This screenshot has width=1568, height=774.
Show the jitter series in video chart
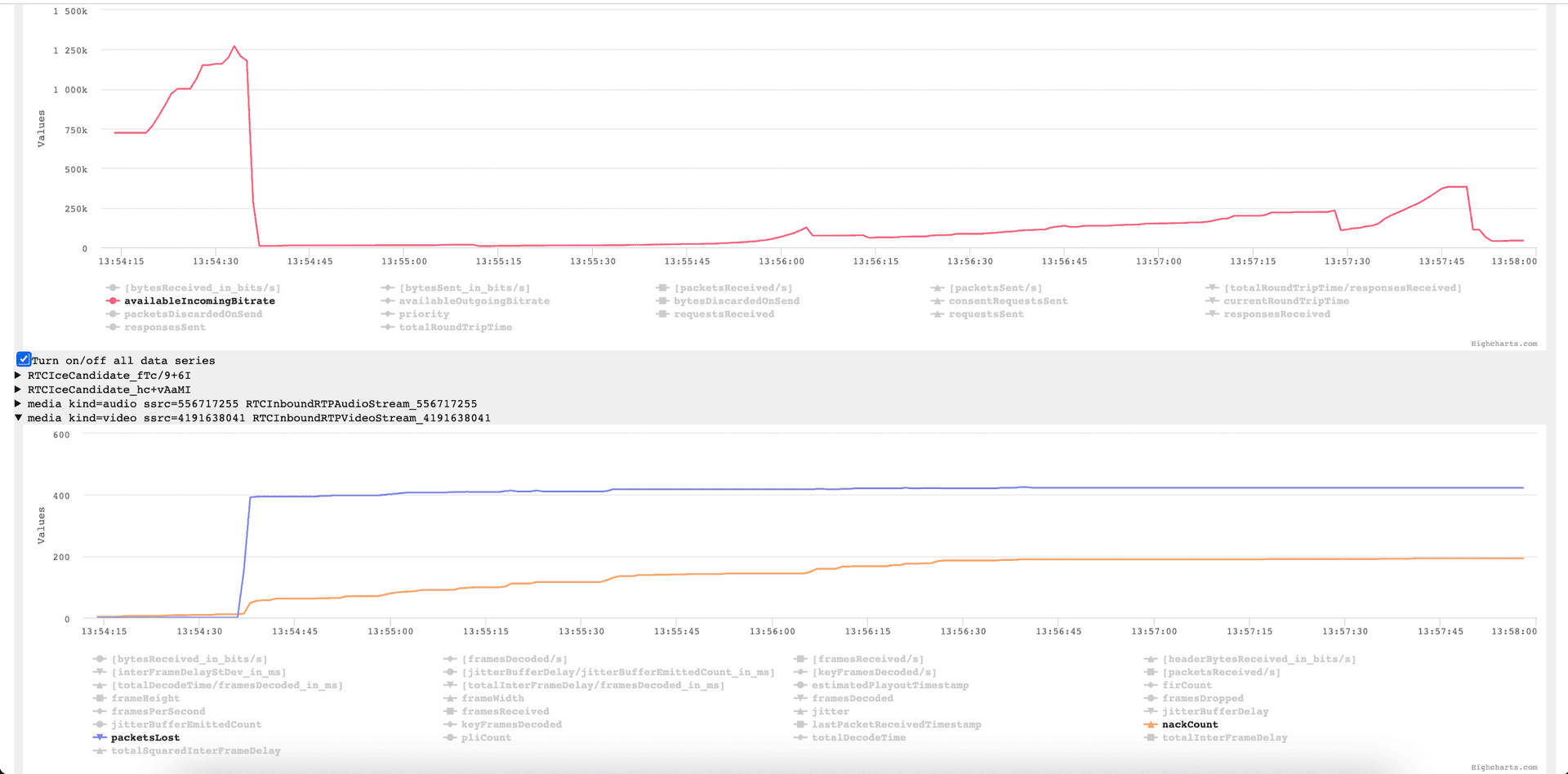point(830,712)
